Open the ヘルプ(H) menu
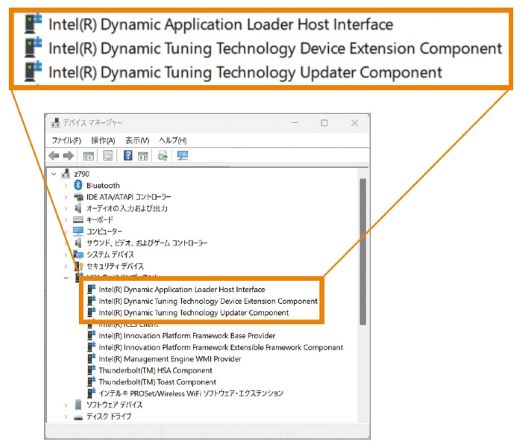 [x=173, y=140]
